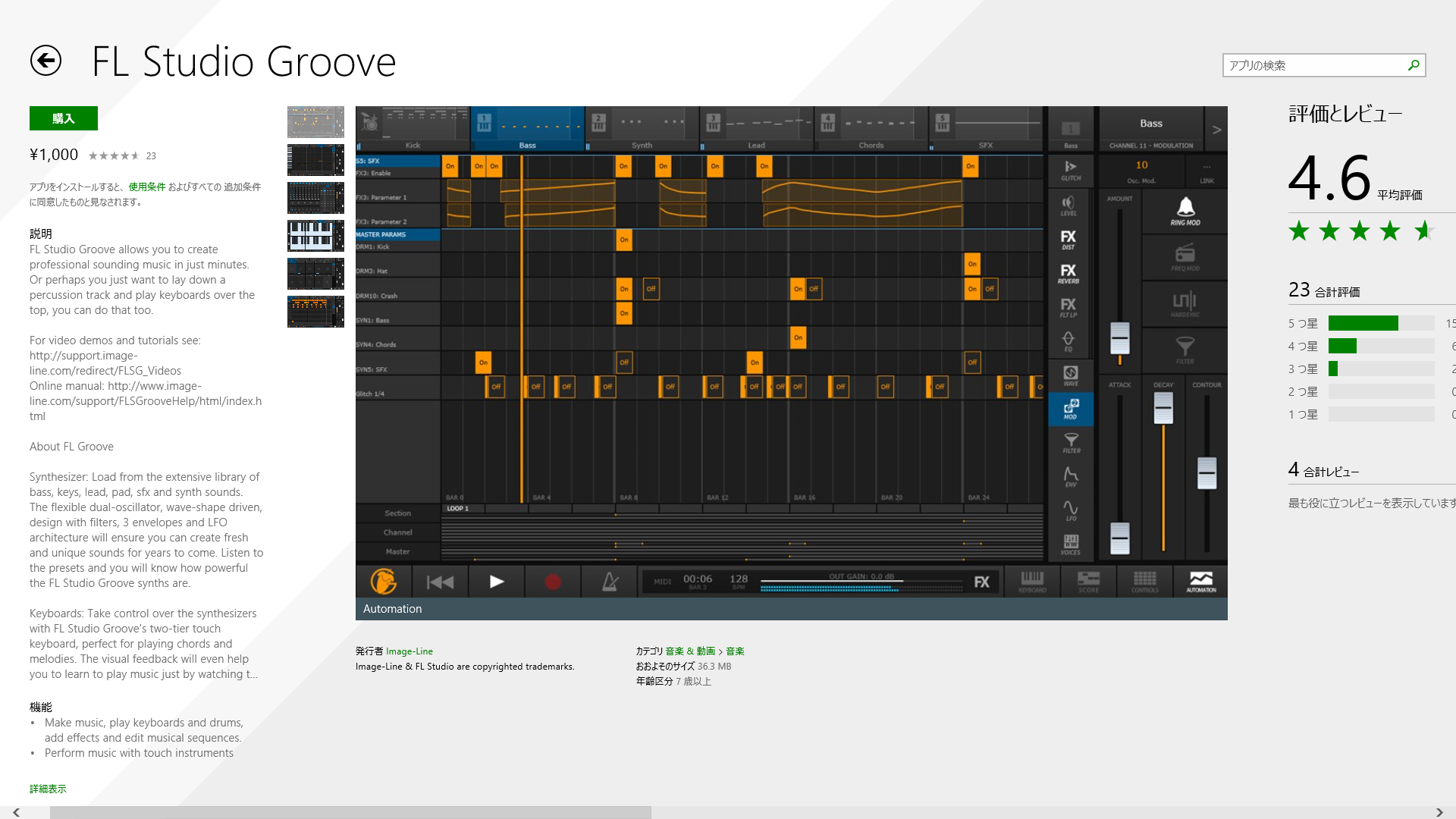Screen dimensions: 1456x819
Task: Open the FX DIST effect
Action: coord(1068,240)
